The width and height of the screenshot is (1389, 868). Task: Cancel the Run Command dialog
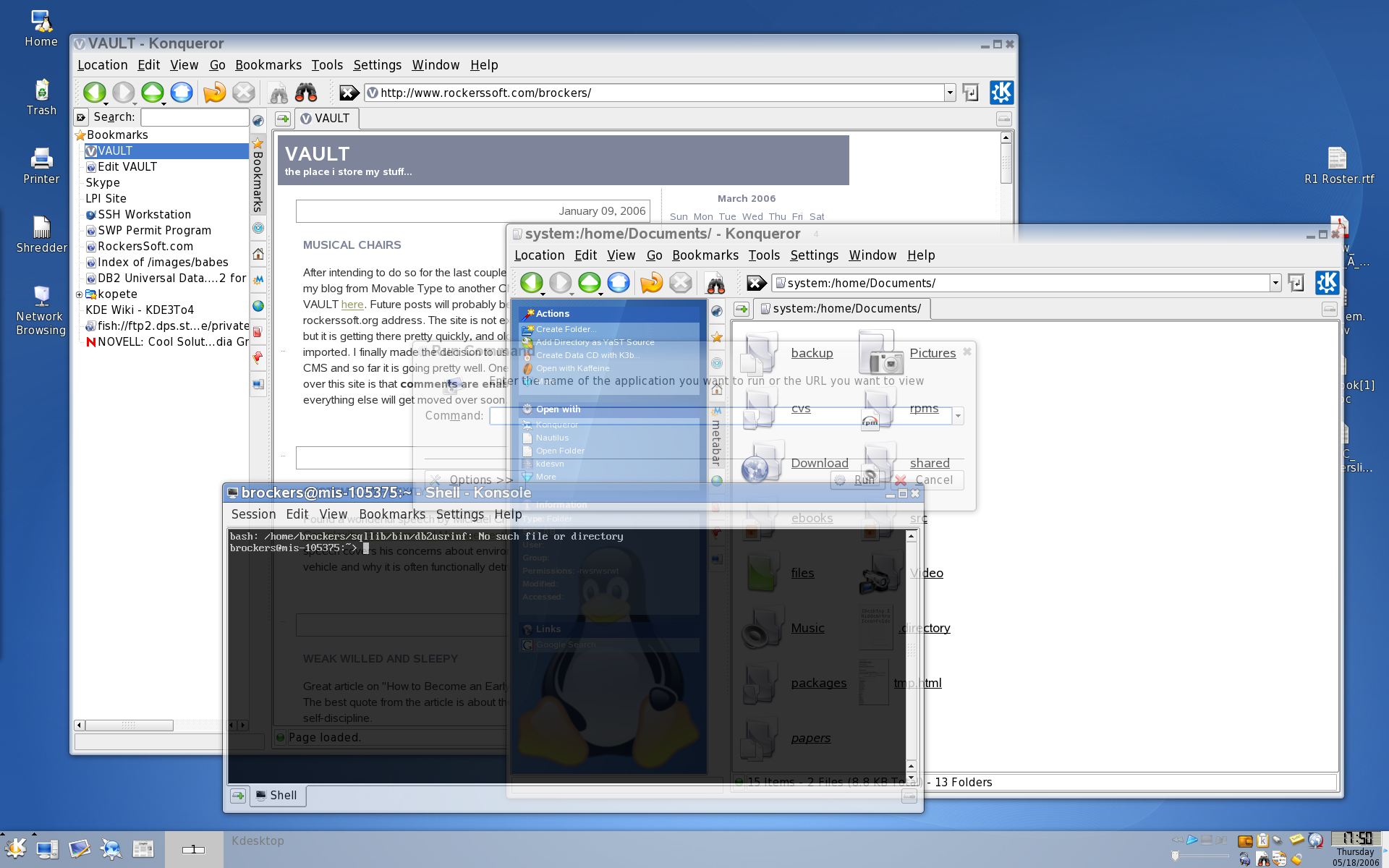pyautogui.click(x=926, y=480)
